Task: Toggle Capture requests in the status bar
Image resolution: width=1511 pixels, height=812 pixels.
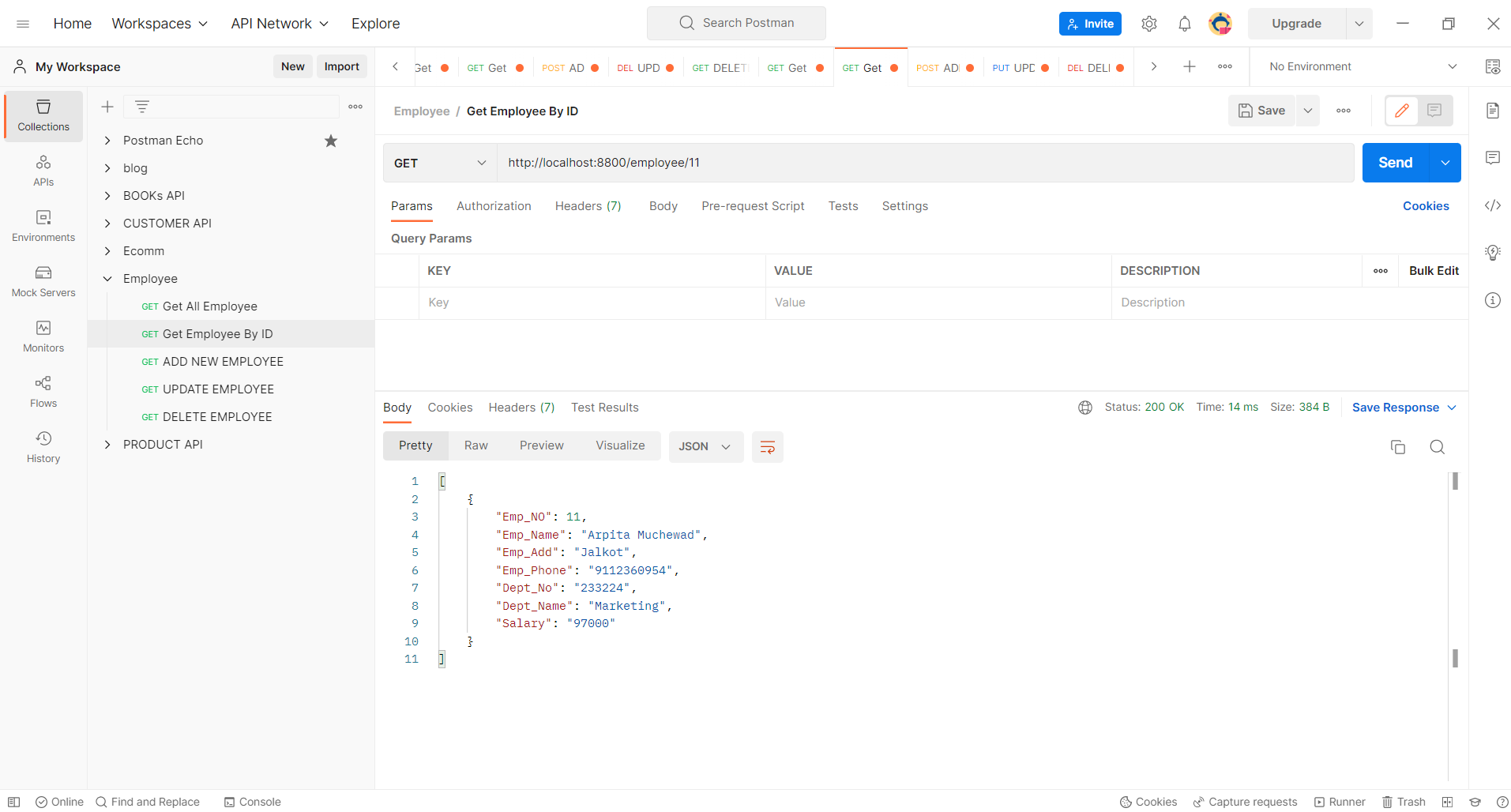Action: [x=1246, y=802]
